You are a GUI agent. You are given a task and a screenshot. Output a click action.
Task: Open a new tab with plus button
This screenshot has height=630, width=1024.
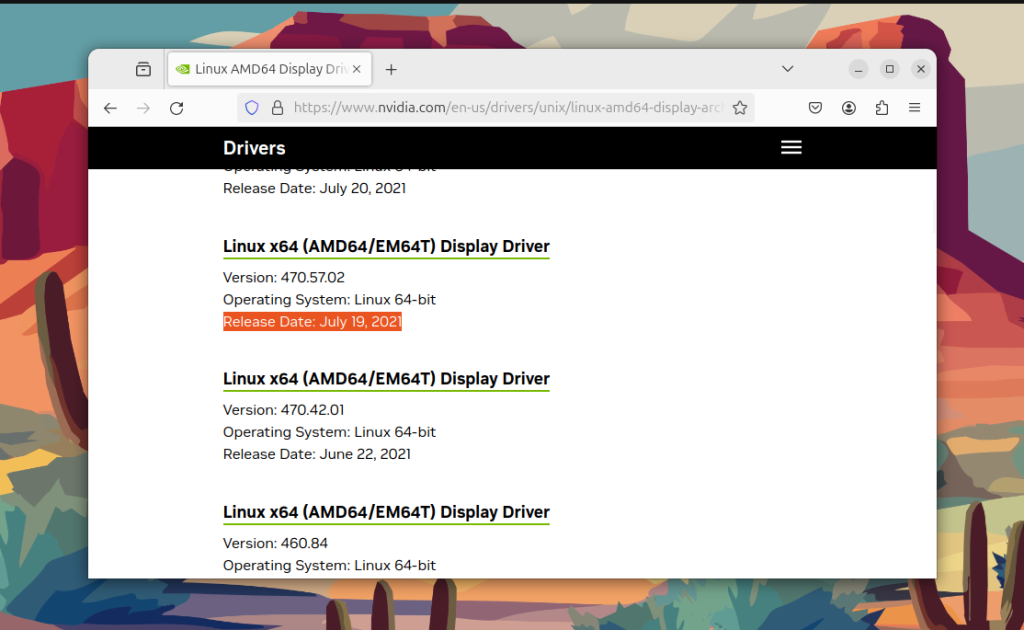[x=391, y=69]
